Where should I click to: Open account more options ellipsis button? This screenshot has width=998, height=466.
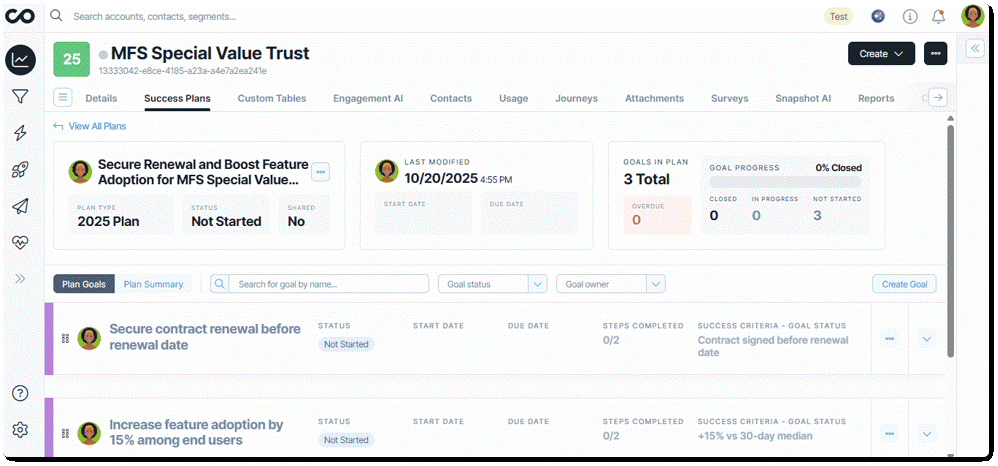coord(936,53)
